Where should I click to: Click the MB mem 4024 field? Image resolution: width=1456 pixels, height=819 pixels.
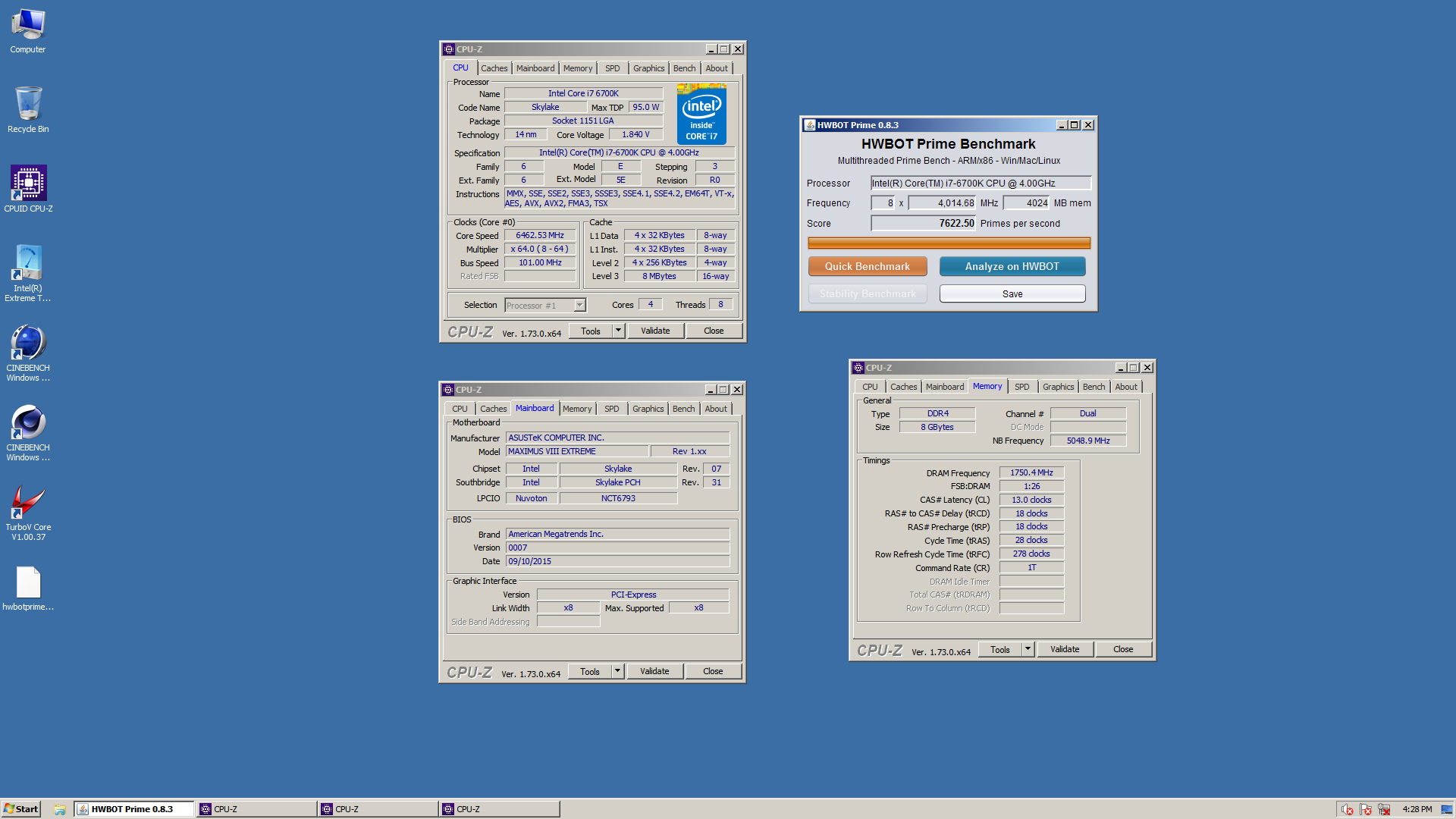coord(1027,203)
